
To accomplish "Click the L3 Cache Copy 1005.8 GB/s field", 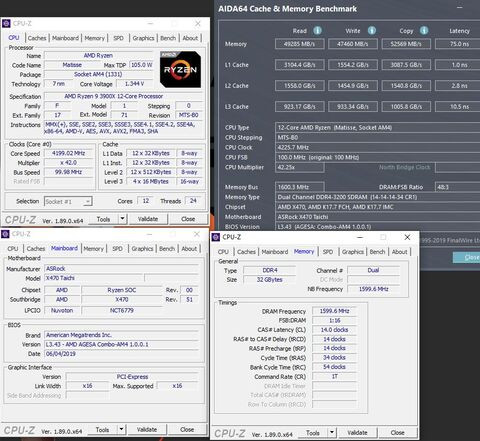I will click(x=406, y=107).
